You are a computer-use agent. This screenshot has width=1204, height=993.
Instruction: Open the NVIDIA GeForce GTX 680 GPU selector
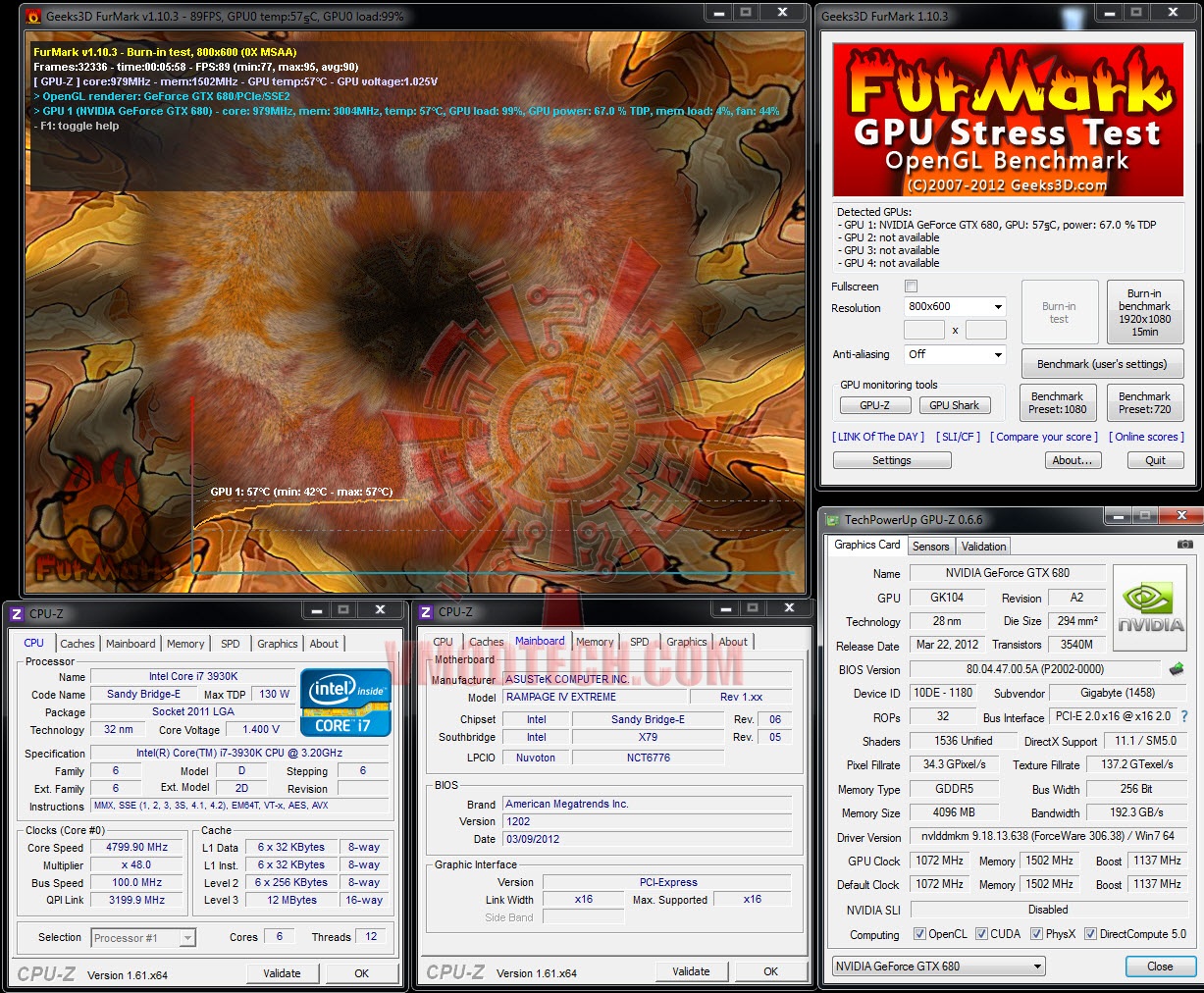pyautogui.click(x=938, y=967)
